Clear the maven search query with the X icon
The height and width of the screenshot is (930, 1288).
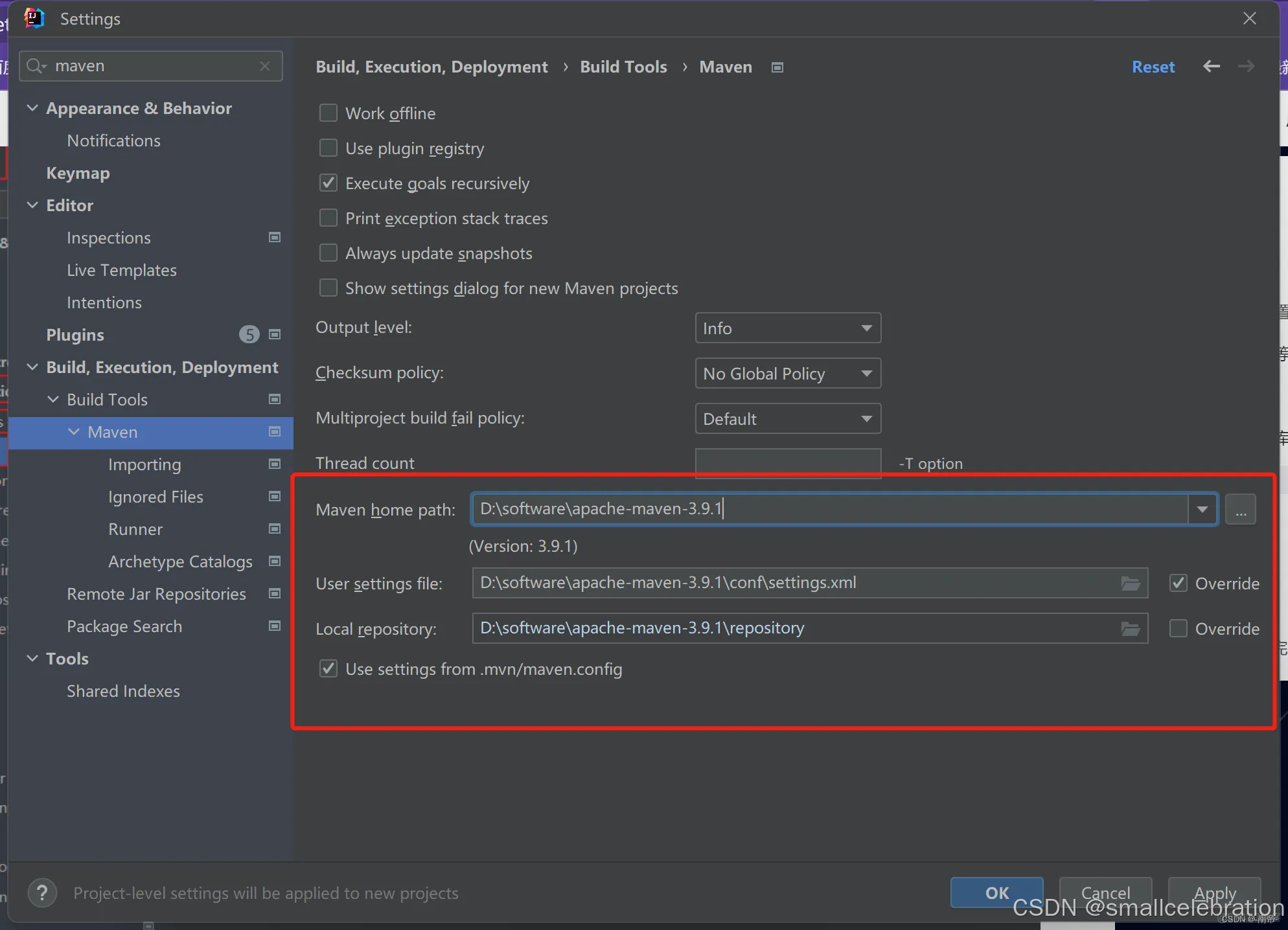[x=265, y=65]
